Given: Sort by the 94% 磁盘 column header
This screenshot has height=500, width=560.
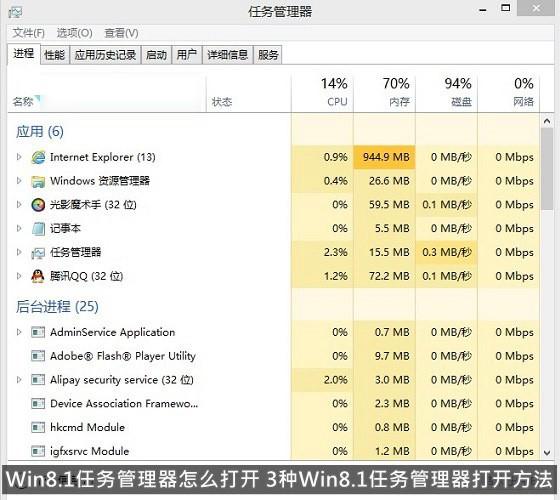Looking at the screenshot, I should (x=447, y=94).
